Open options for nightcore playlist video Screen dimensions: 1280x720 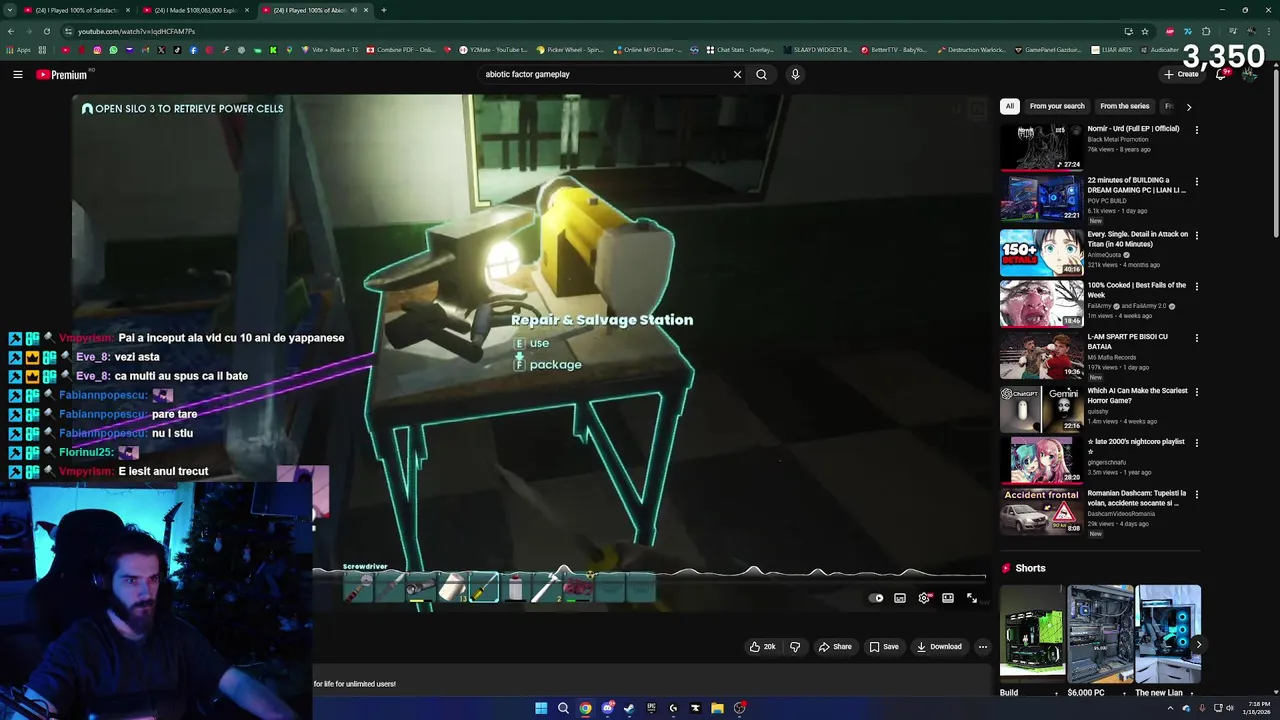click(1196, 442)
